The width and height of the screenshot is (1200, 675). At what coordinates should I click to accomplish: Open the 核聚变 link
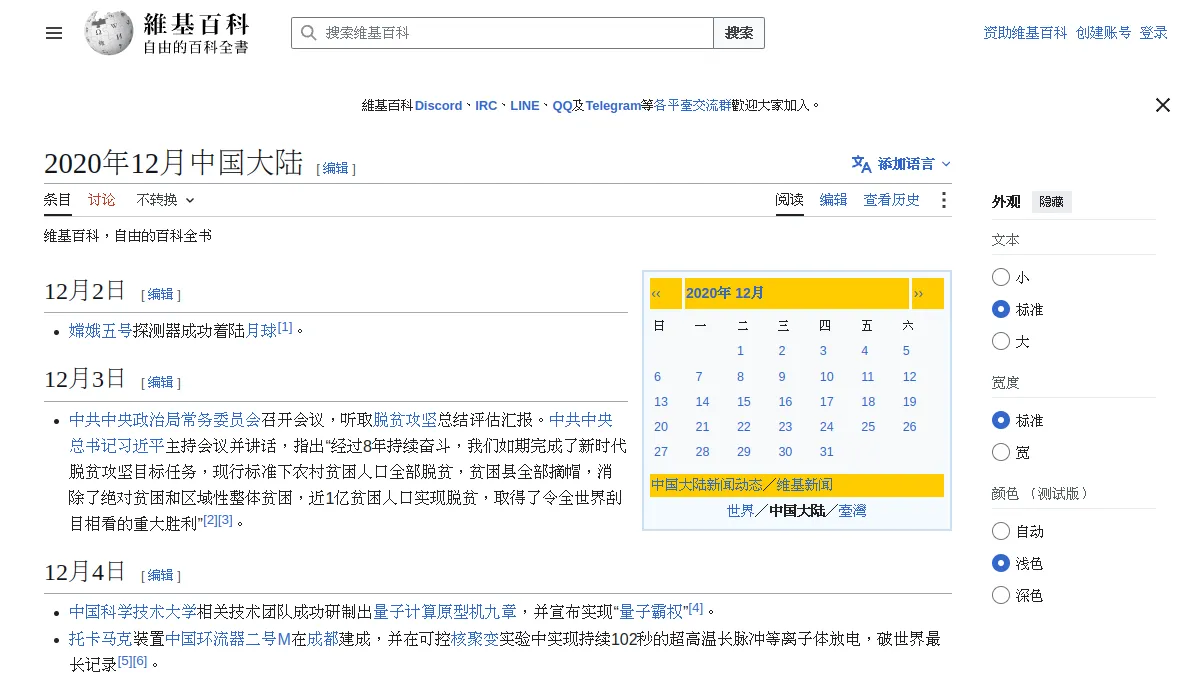coord(475,638)
